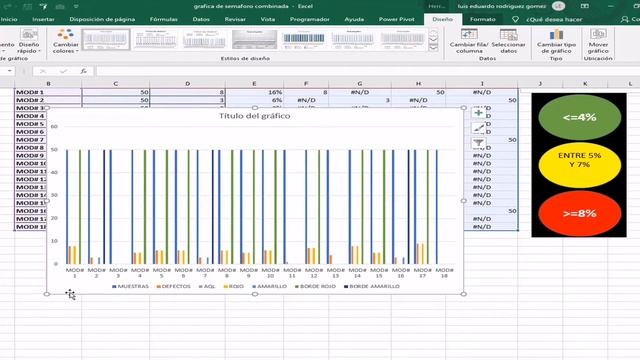Click AQL legend entry
The width and height of the screenshot is (640, 360).
pos(207,286)
